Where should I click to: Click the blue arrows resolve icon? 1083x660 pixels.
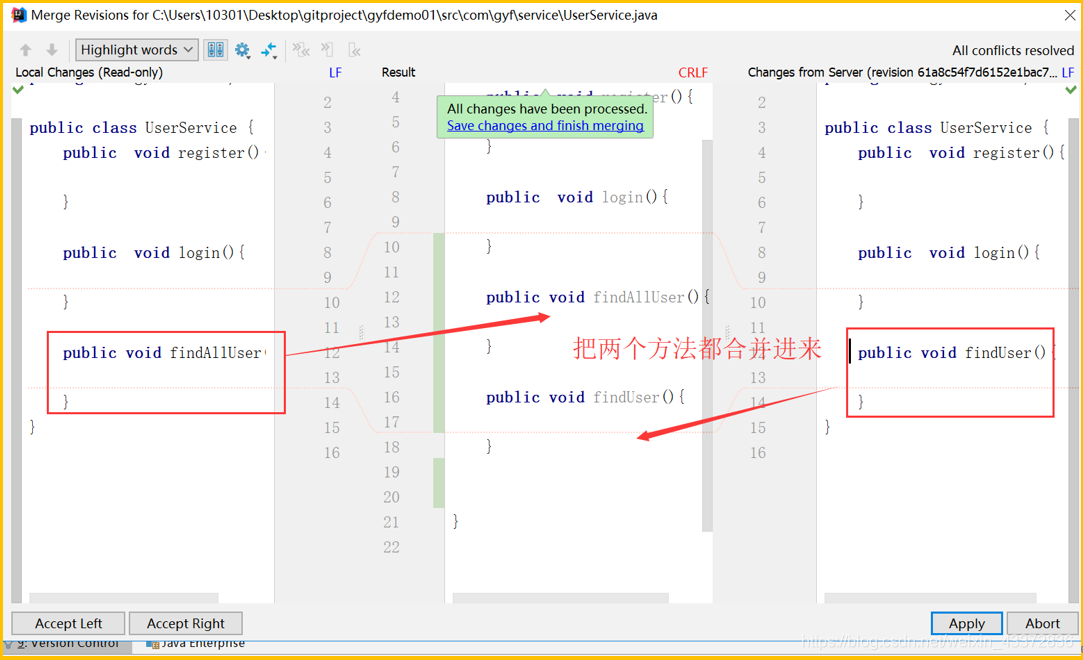tap(269, 50)
